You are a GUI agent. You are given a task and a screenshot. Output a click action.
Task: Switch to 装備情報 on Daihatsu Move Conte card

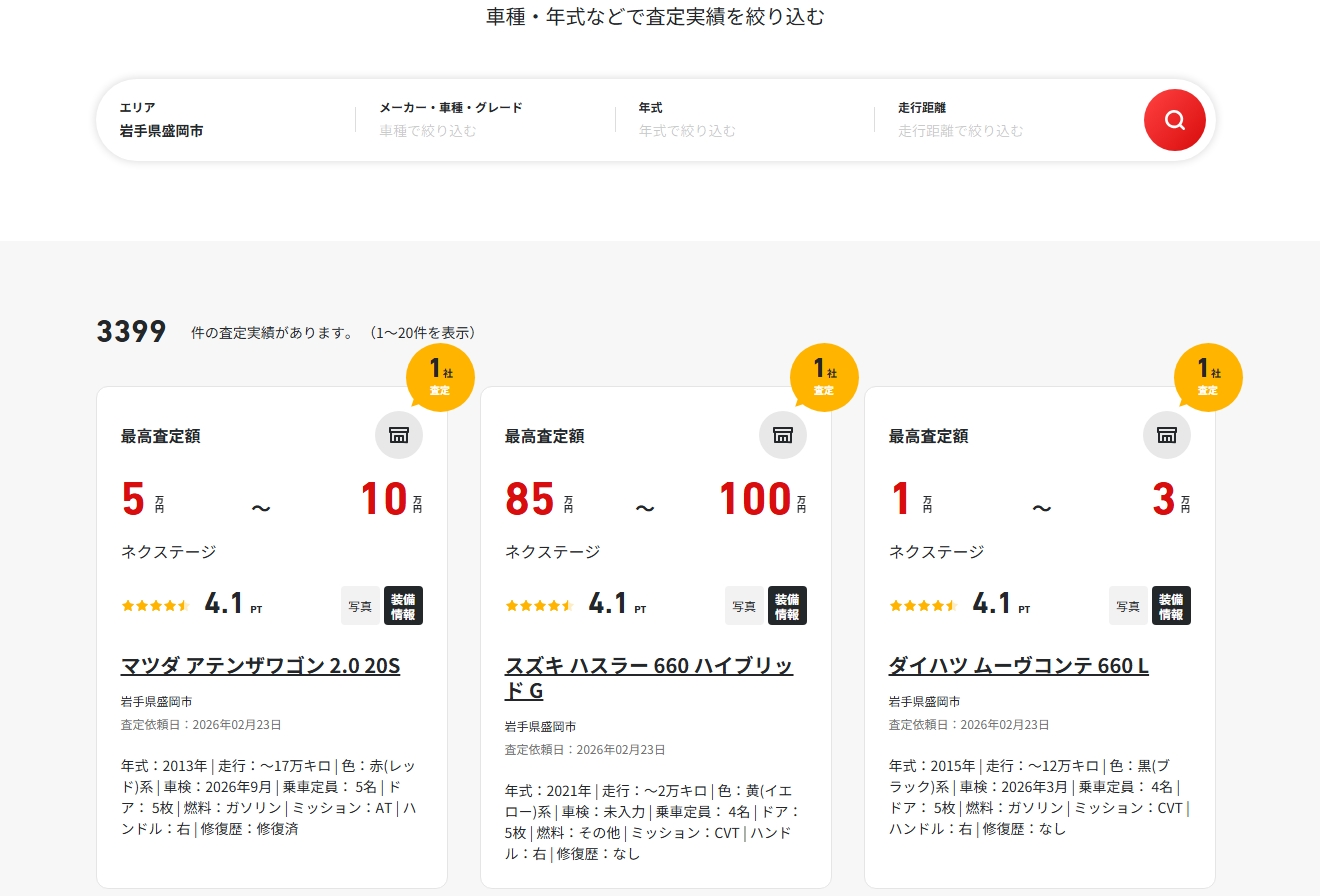1171,606
